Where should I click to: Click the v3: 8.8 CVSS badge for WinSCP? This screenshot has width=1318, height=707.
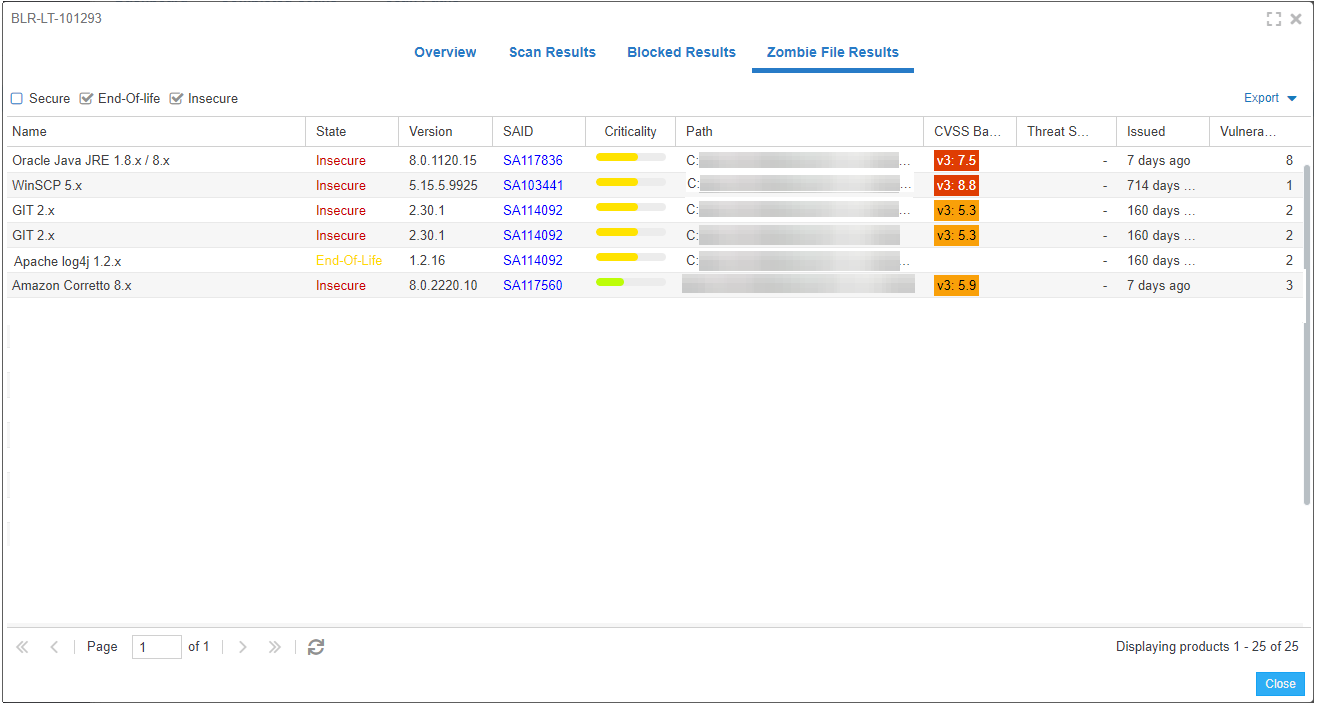pos(955,185)
